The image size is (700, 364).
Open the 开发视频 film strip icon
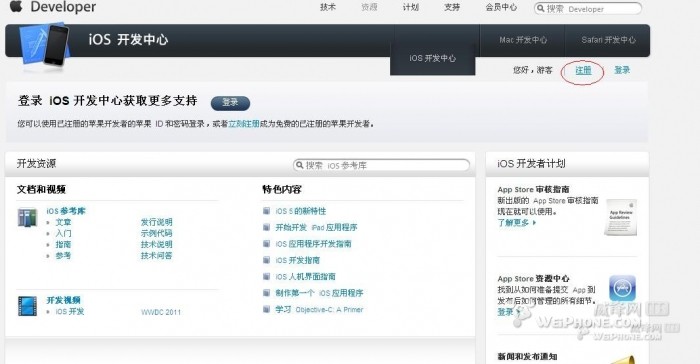[27, 306]
